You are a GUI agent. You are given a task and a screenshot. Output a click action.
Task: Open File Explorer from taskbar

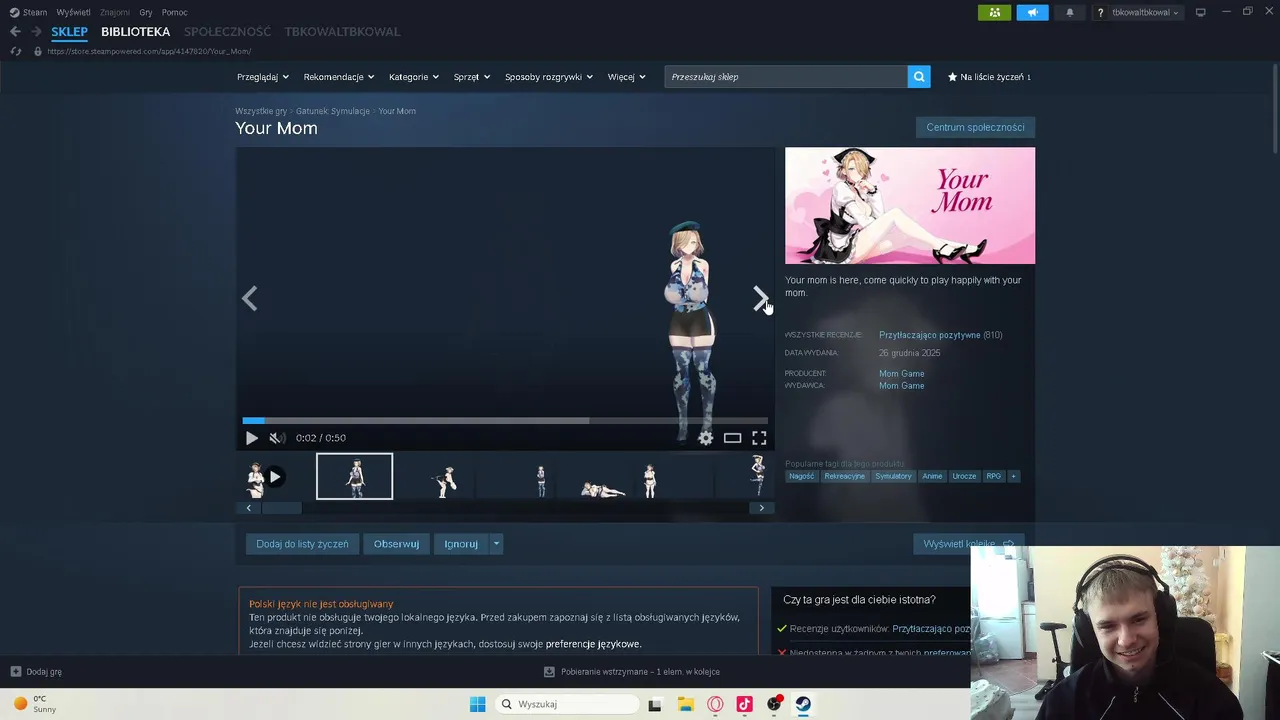coord(686,704)
